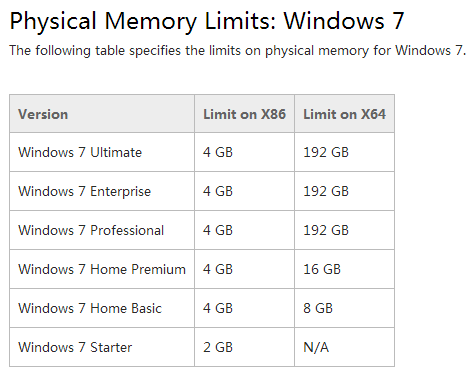
Task: Click the 2 GB Starter X86 limit
Action: click(x=218, y=347)
